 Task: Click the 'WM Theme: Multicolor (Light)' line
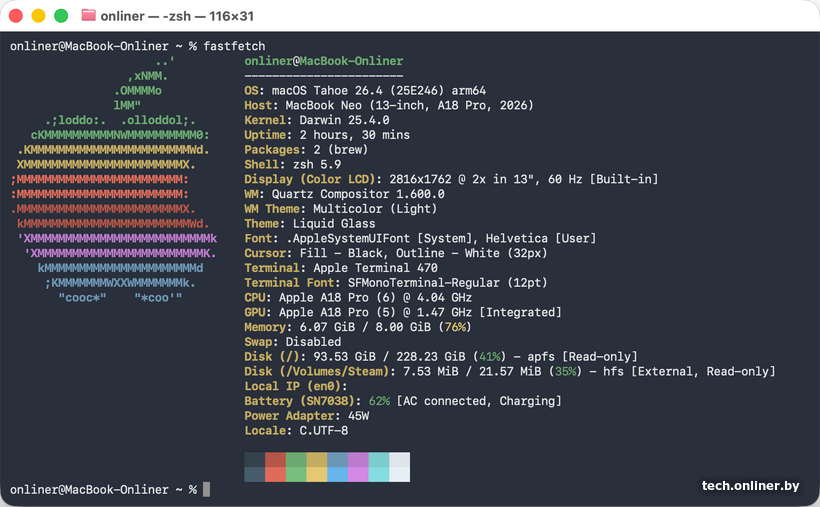(x=340, y=209)
